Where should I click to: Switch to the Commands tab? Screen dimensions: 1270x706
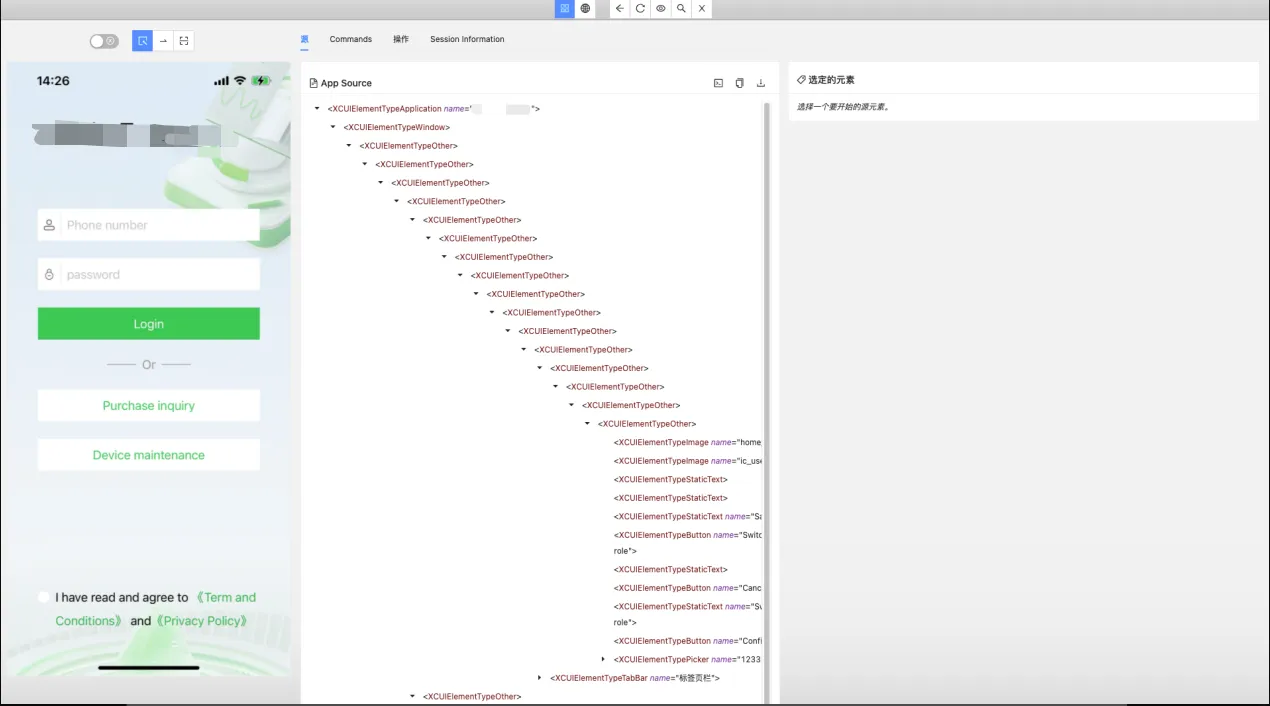coord(350,39)
